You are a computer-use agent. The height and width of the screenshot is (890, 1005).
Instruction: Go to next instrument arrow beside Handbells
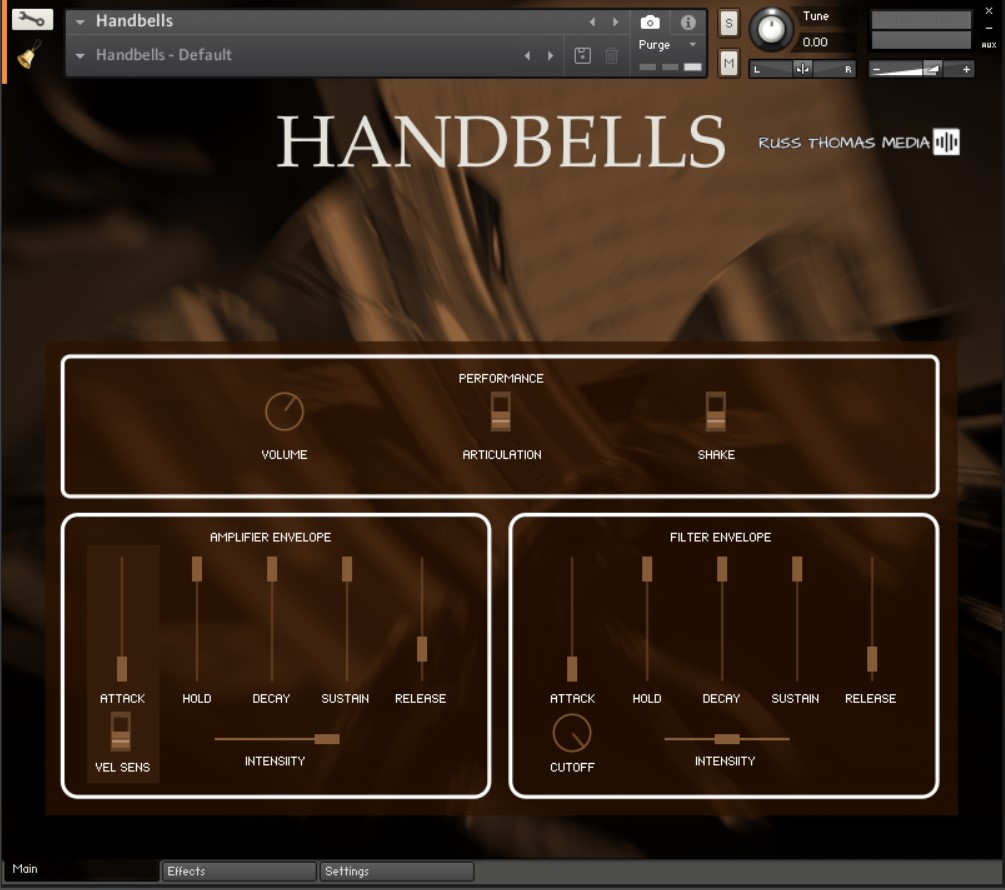[615, 22]
